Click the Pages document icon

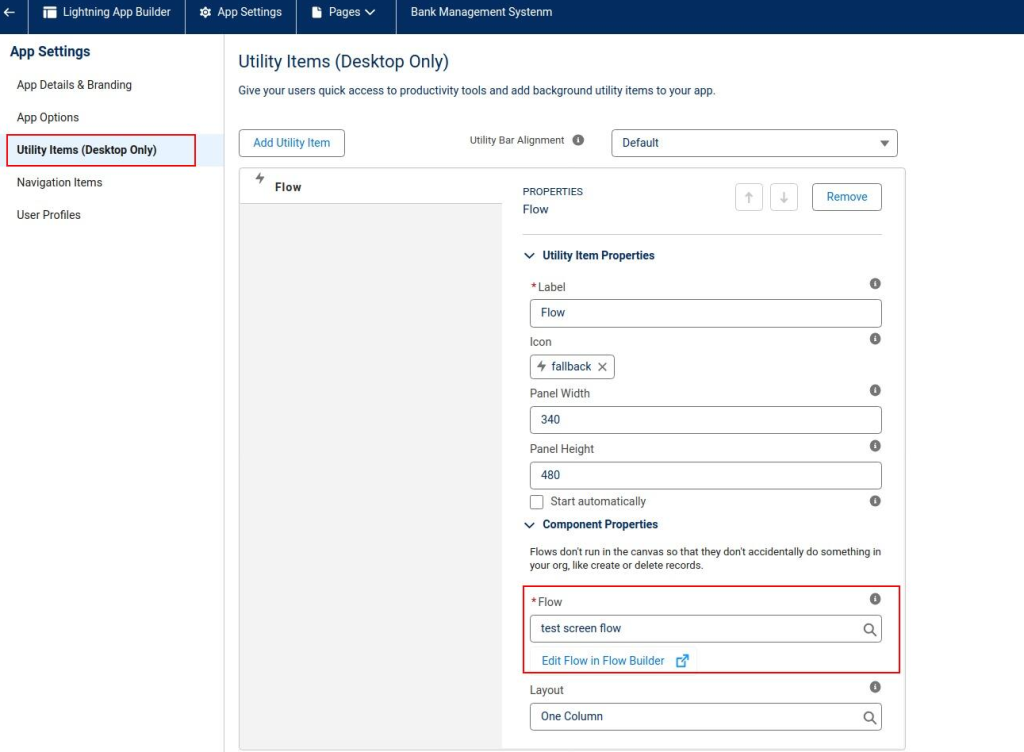pyautogui.click(x=317, y=12)
